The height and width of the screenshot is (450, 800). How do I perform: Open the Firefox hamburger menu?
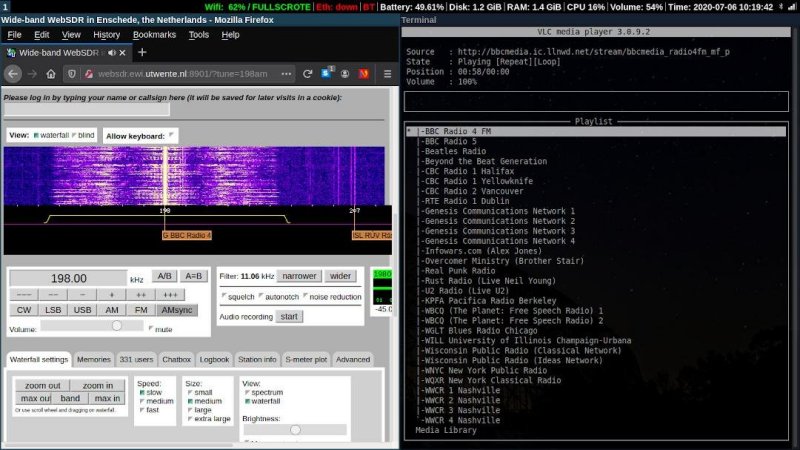387,74
